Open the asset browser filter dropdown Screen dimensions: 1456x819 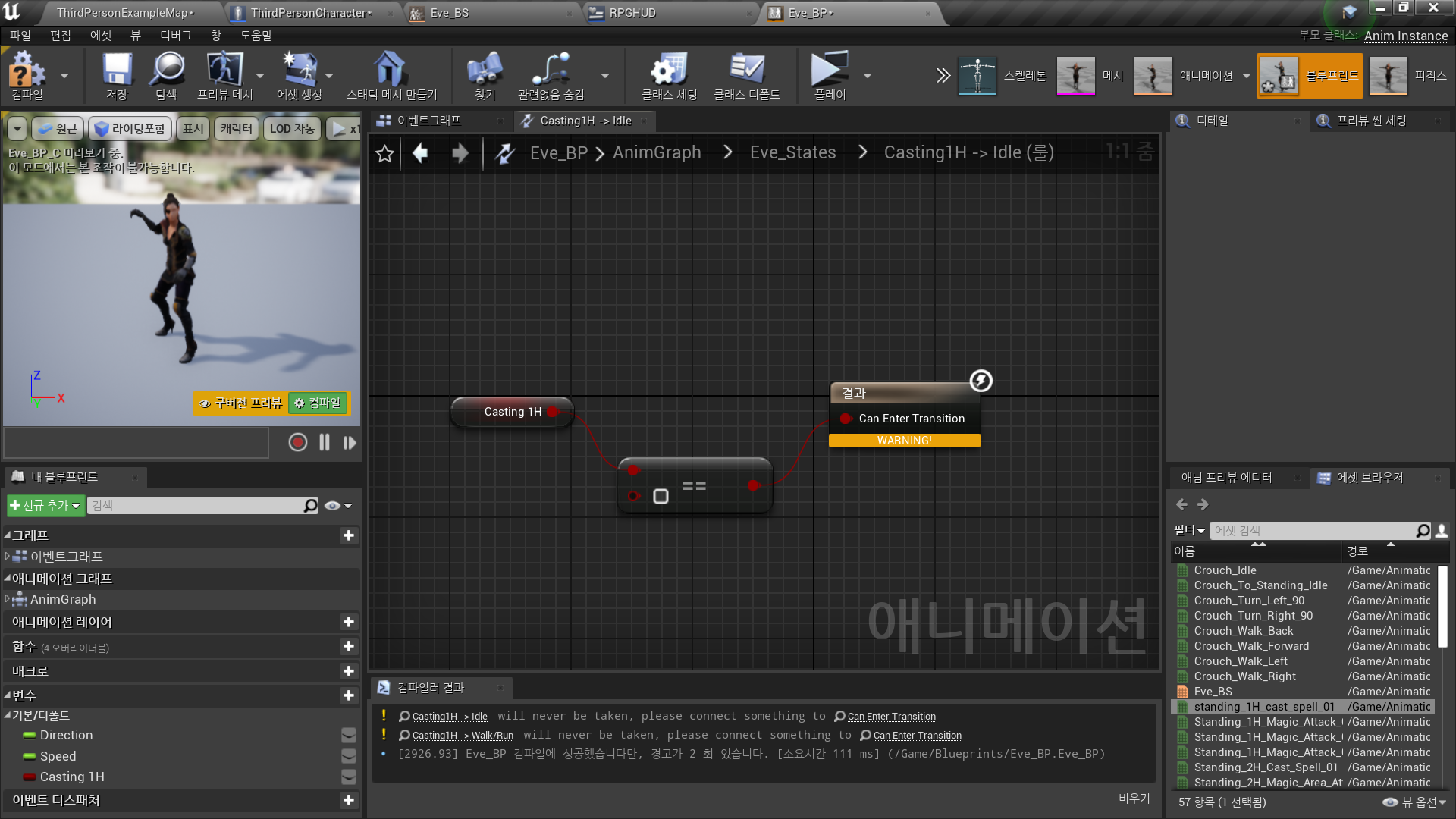coord(1189,531)
